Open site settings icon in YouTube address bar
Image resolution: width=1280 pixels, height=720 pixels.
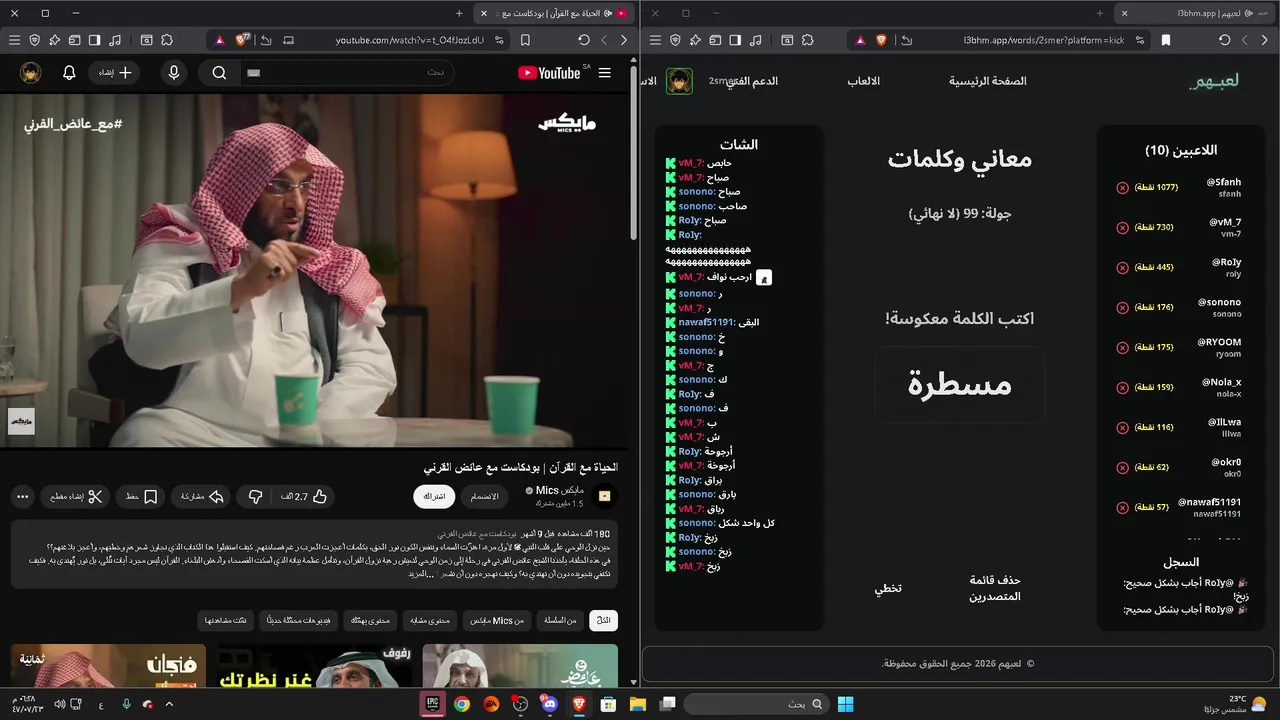pos(499,40)
